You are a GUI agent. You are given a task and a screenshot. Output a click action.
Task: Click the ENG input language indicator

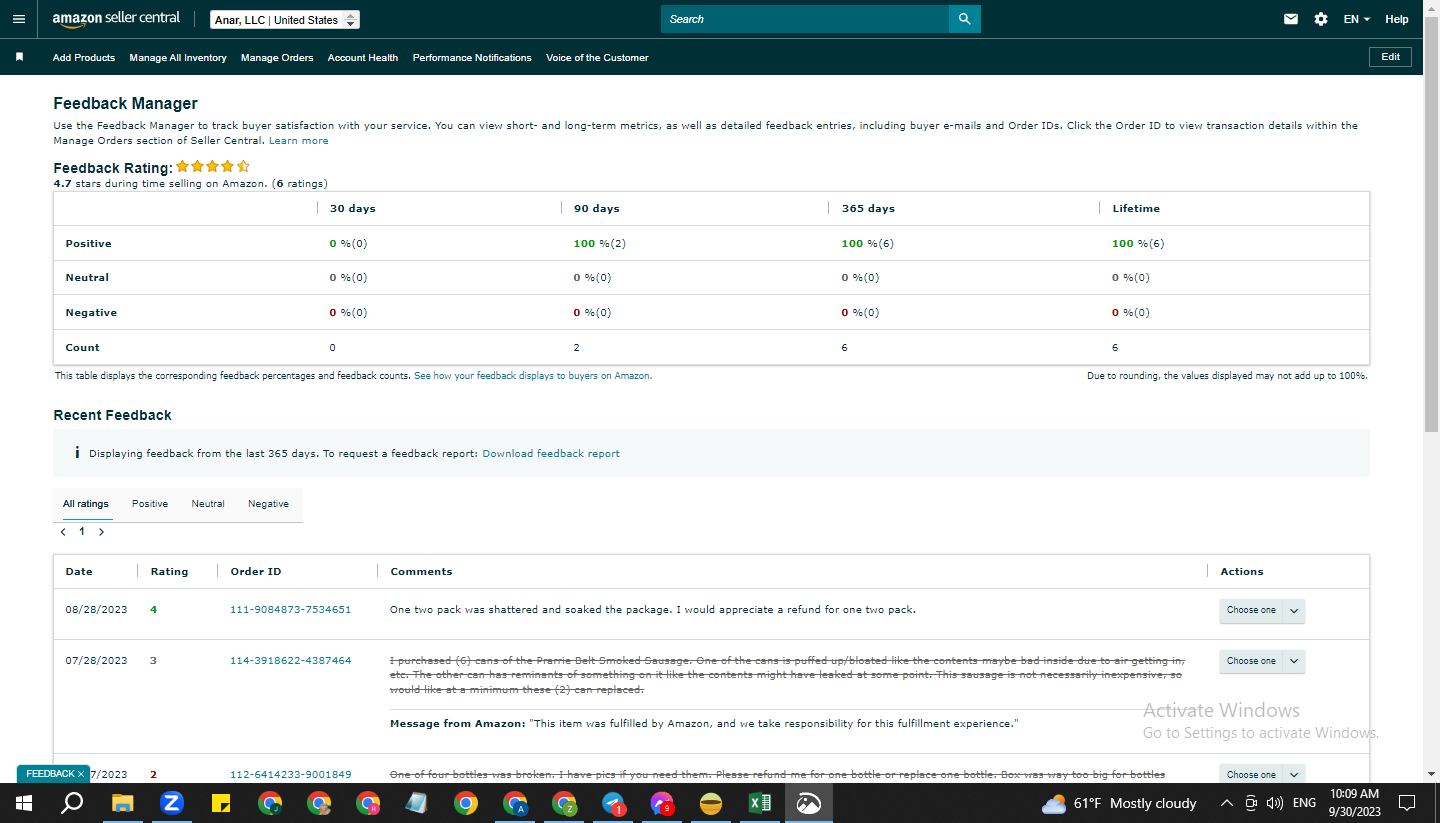[1304, 803]
